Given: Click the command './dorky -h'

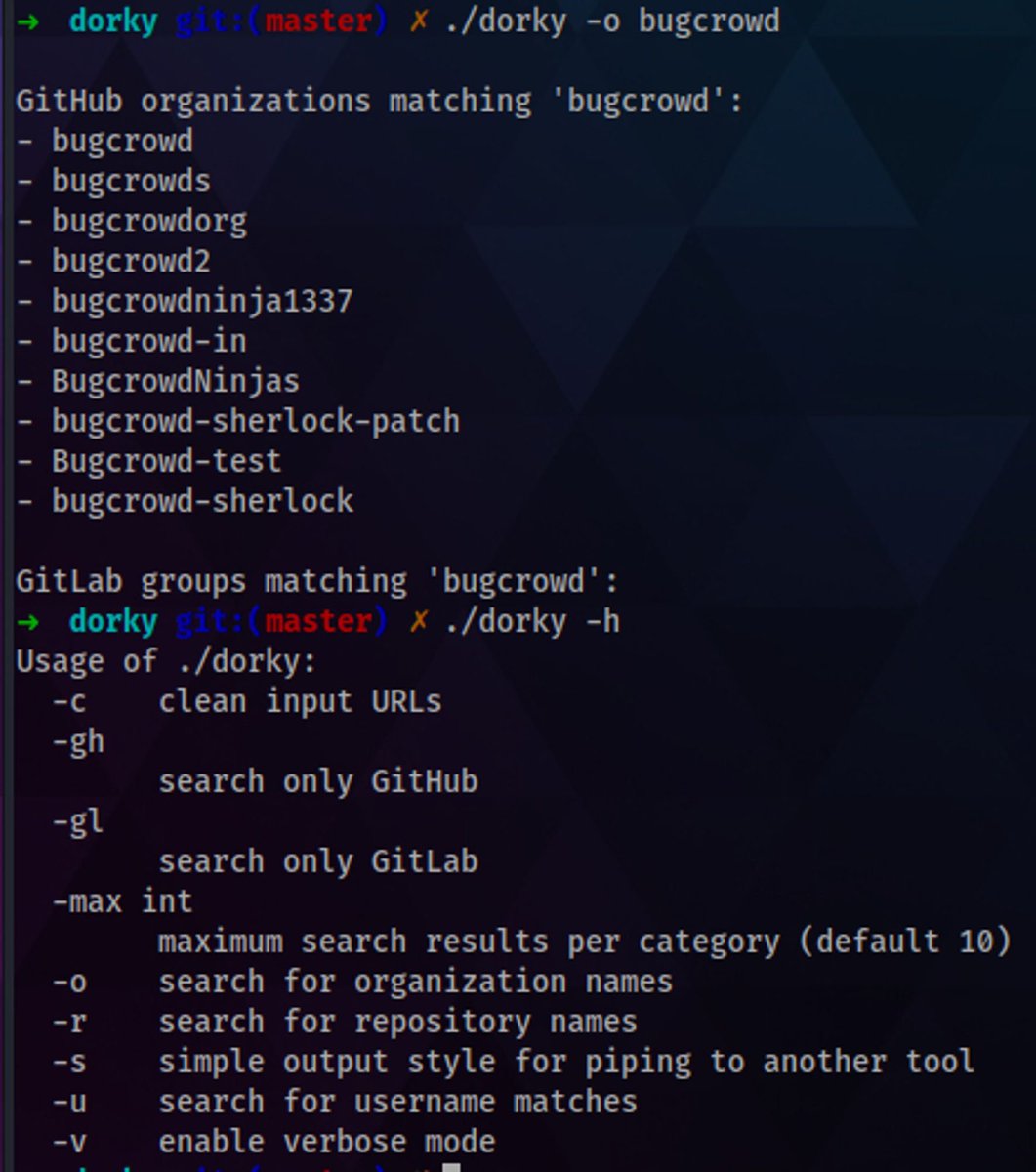Looking at the screenshot, I should point(531,621).
